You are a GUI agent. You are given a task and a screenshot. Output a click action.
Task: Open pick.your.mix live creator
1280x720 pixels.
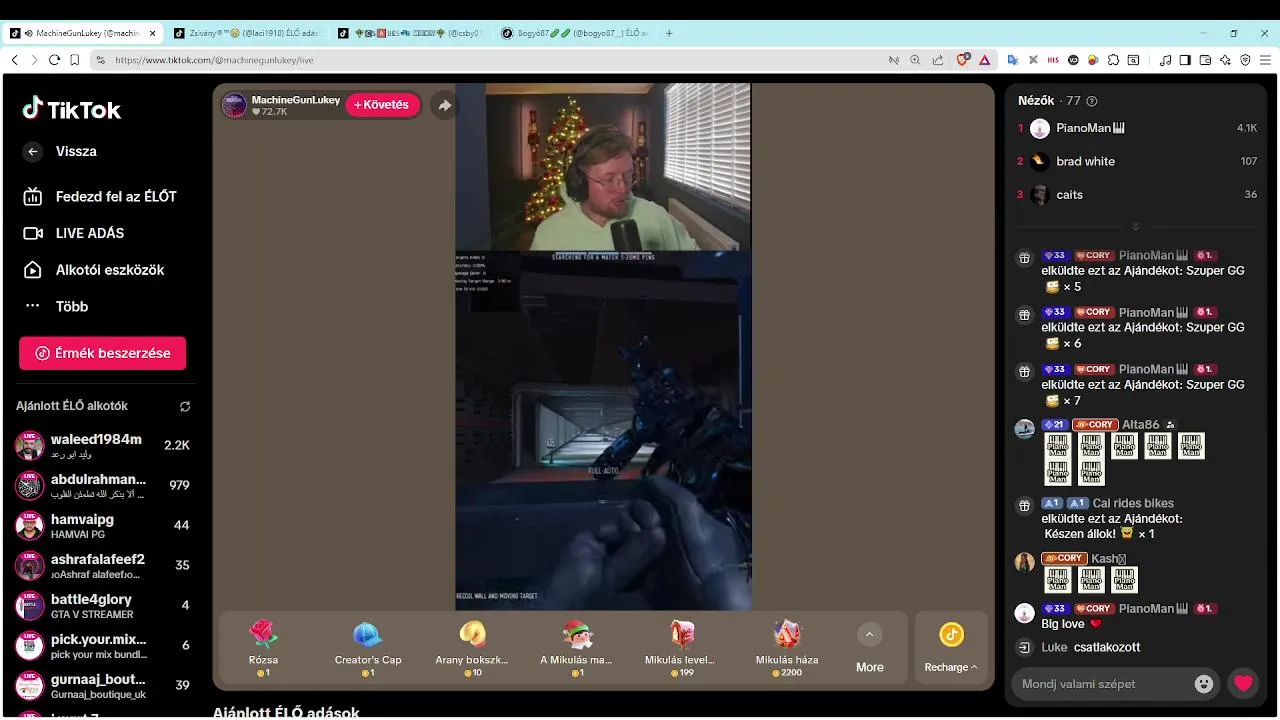(102, 646)
